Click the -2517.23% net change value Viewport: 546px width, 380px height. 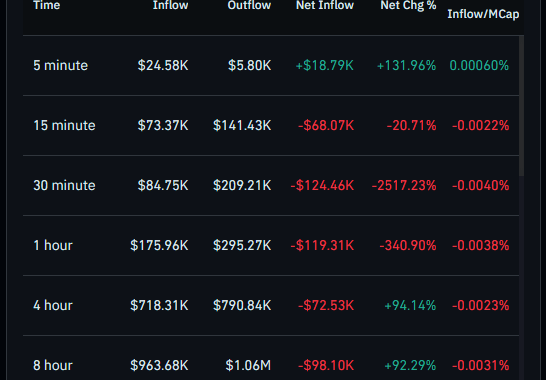click(x=404, y=185)
